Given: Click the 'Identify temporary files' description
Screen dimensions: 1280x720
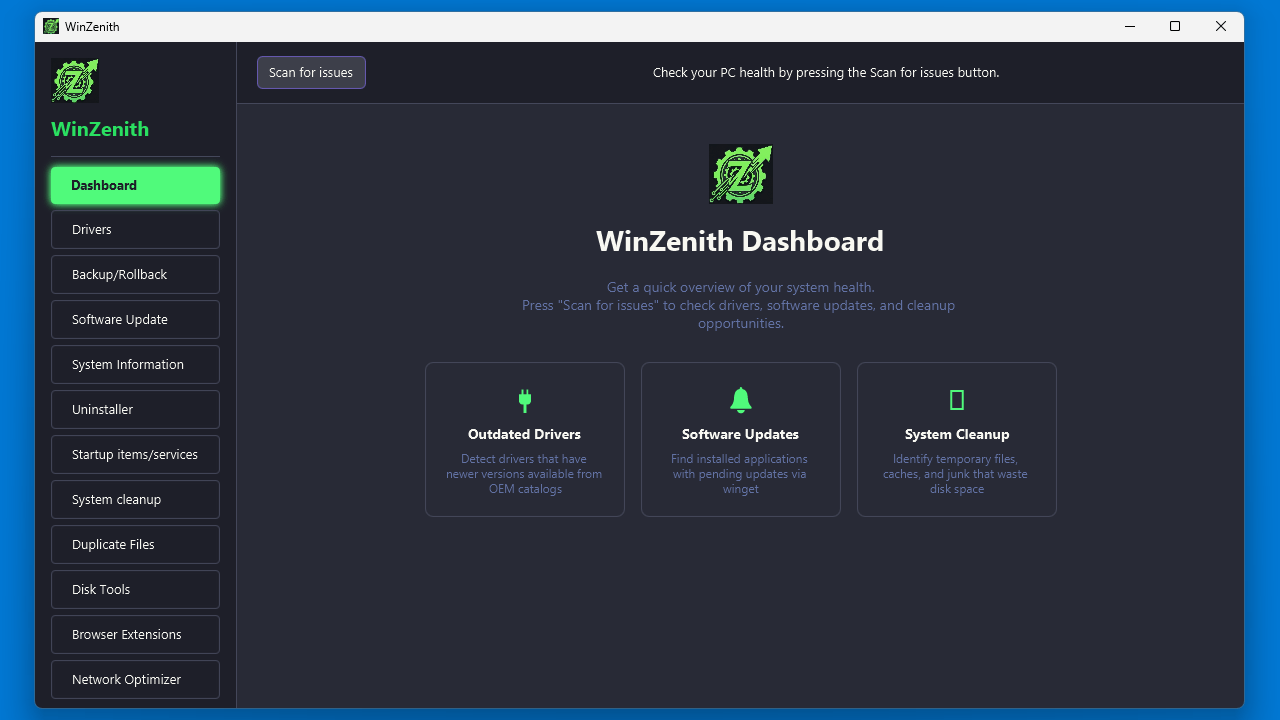Looking at the screenshot, I should point(956,474).
